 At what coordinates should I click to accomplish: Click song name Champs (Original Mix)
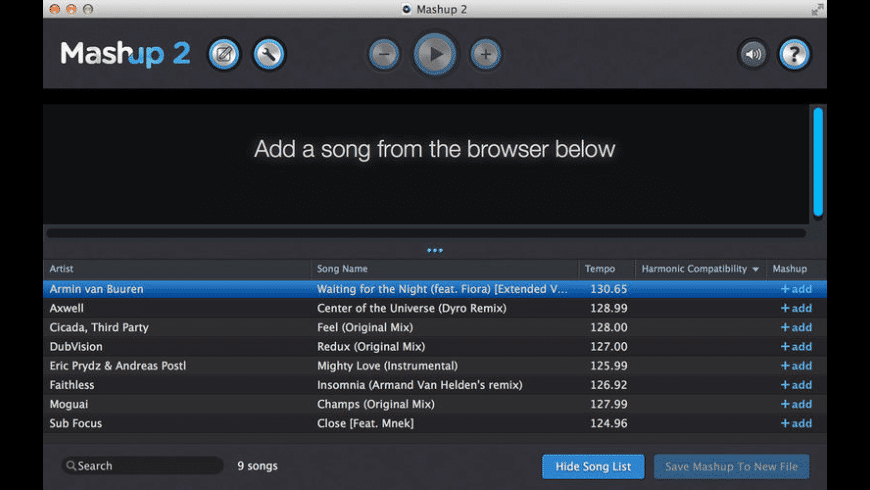376,404
